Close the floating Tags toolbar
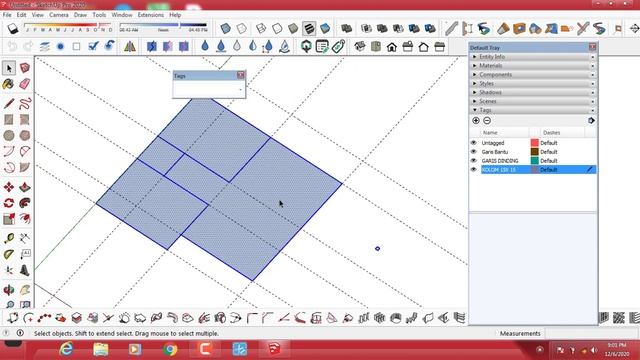This screenshot has width=640, height=360. pyautogui.click(x=240, y=75)
